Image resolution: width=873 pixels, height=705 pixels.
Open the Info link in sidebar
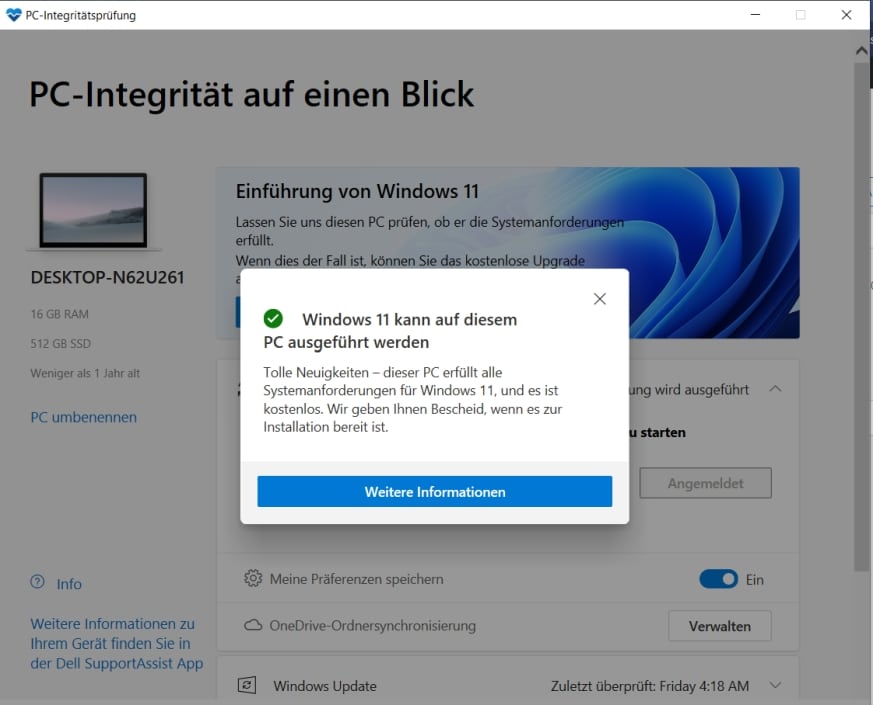coord(69,584)
